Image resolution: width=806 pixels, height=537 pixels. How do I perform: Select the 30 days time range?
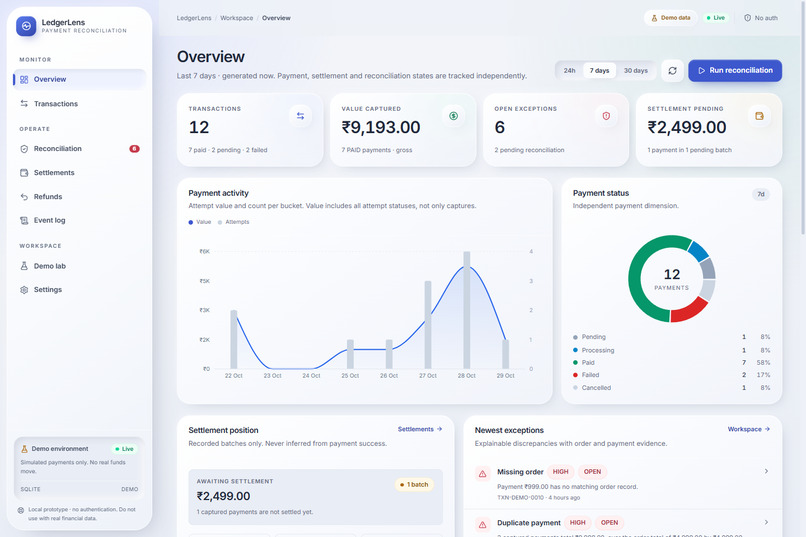click(636, 71)
